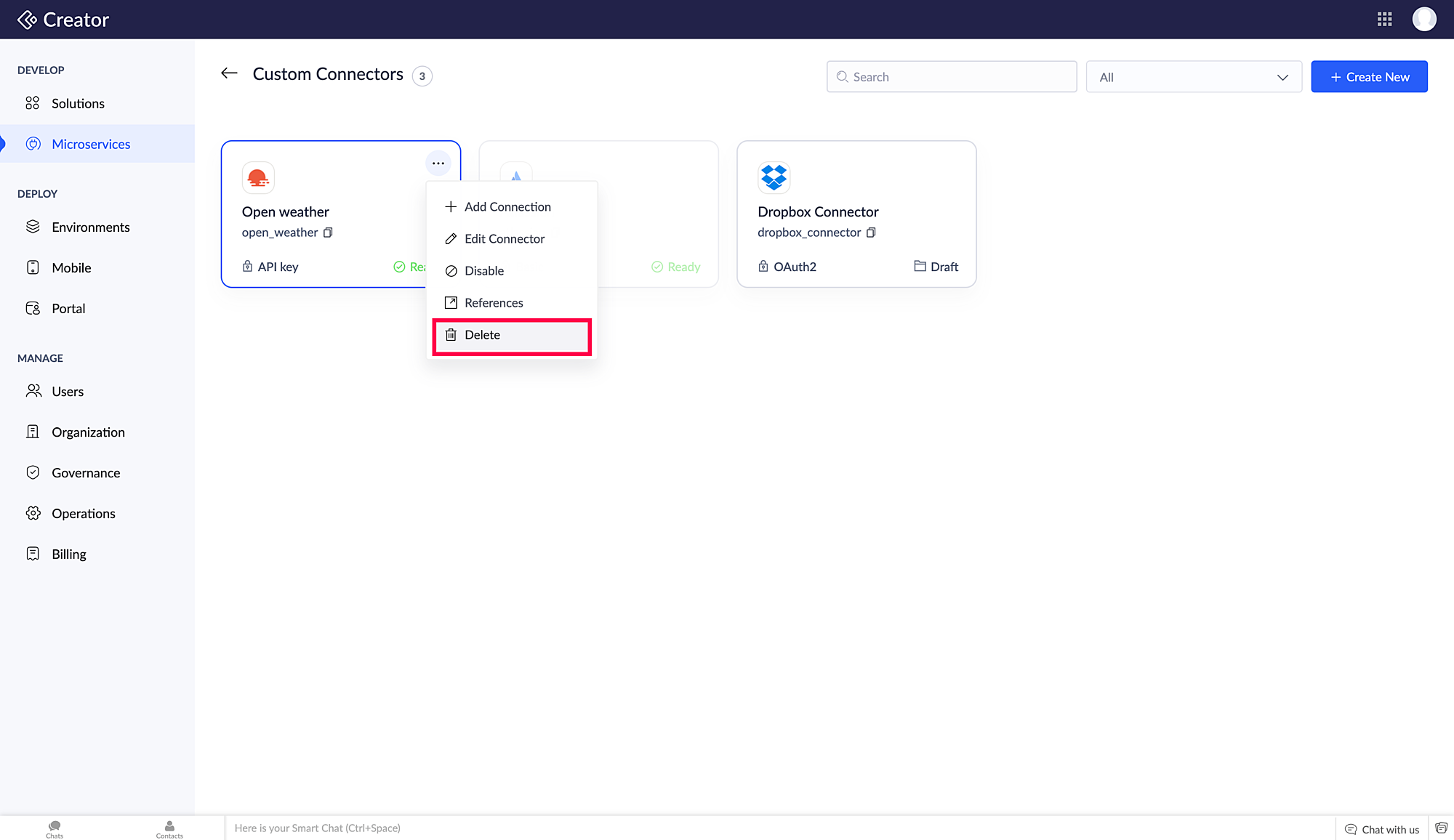Click Add Connection menu entry
Viewport: 1454px width, 840px height.
click(x=507, y=207)
